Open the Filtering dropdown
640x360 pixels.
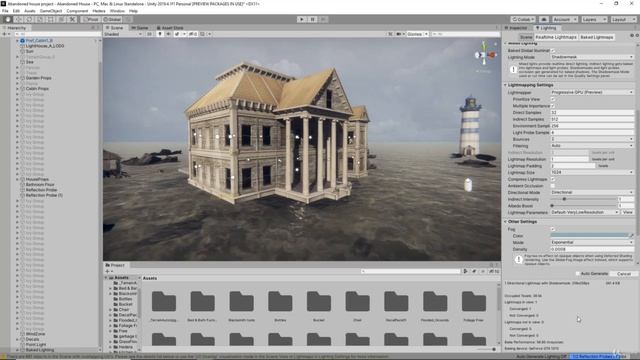tap(591, 146)
